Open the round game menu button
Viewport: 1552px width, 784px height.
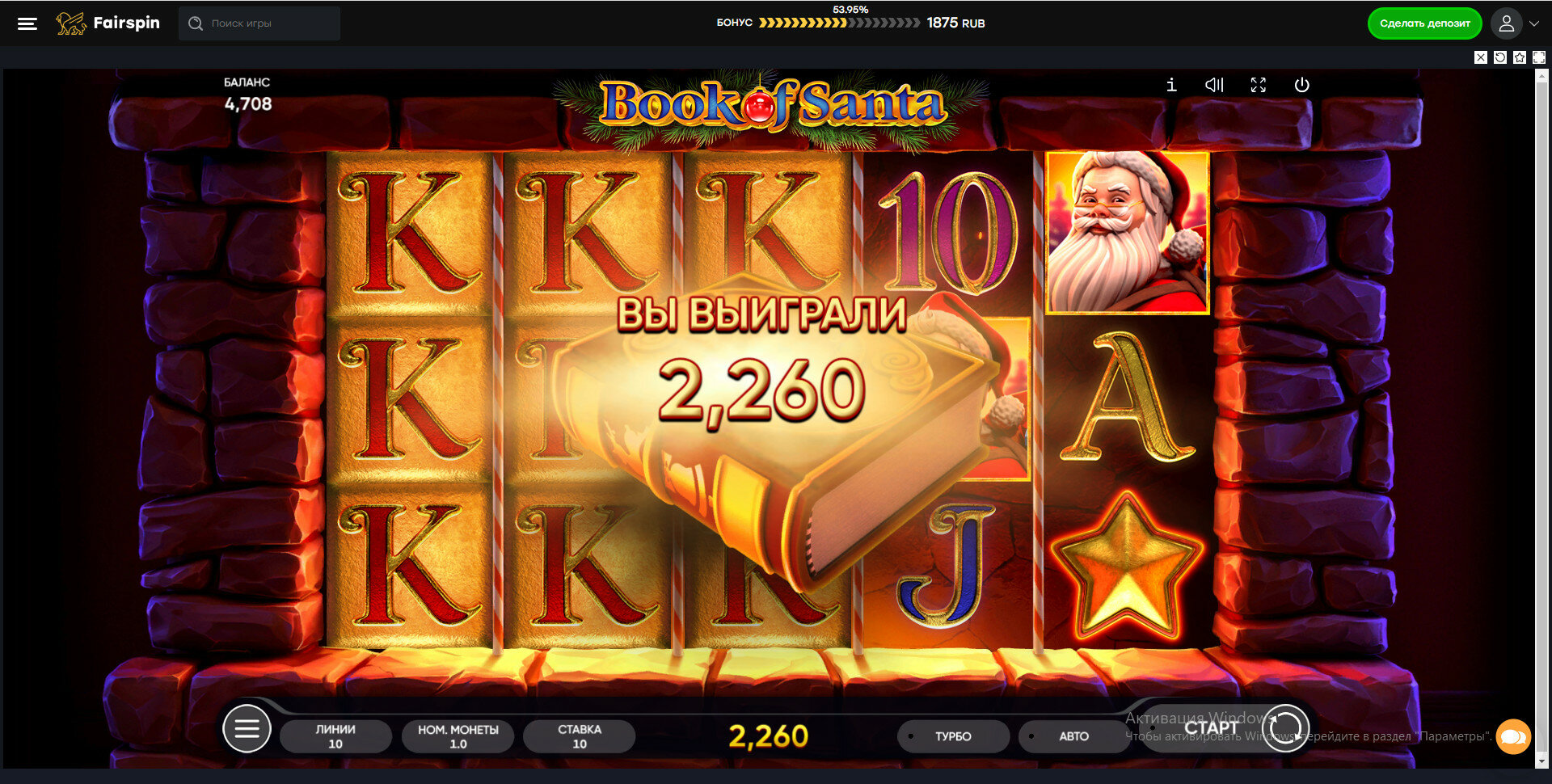[247, 728]
